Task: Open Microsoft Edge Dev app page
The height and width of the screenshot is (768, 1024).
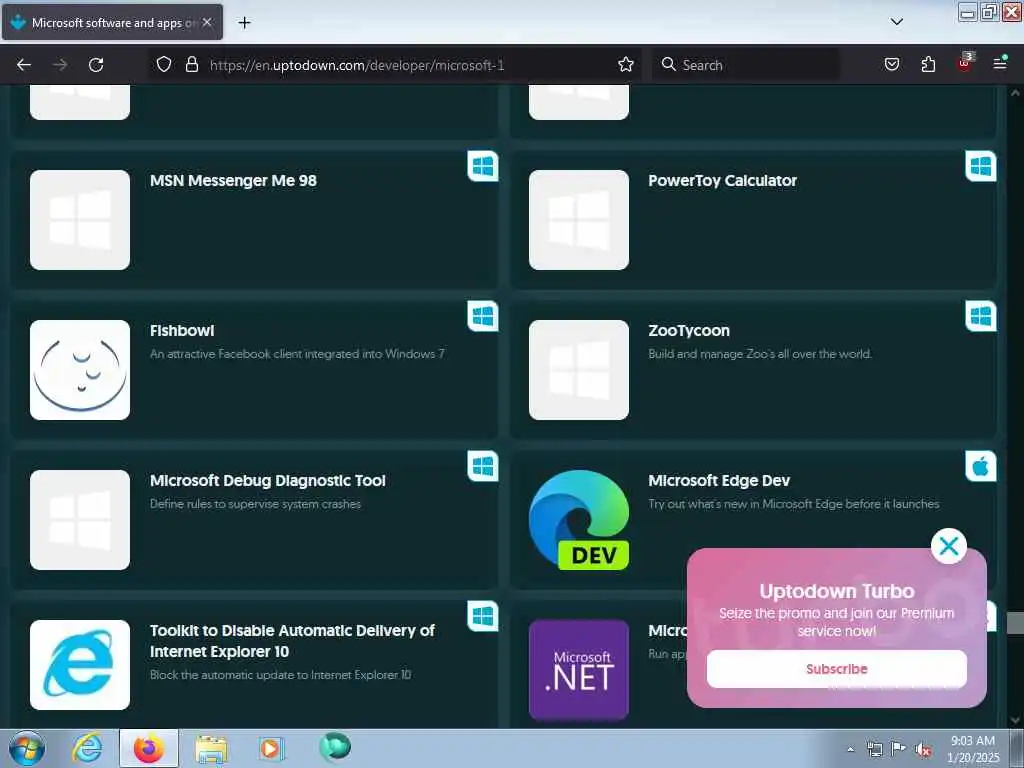Action: [719, 481]
